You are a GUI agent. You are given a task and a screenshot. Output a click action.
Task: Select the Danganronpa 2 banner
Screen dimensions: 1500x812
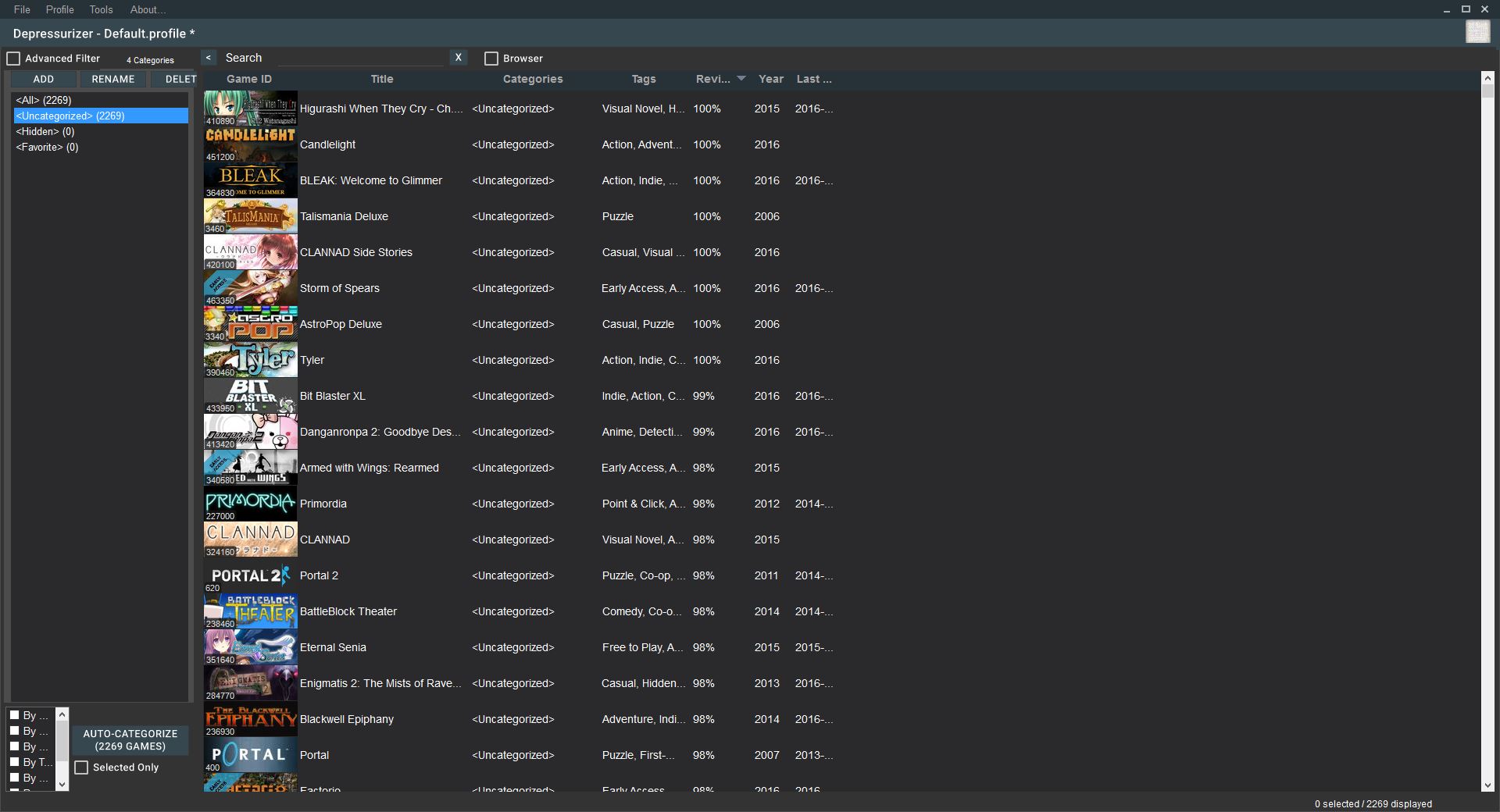click(250, 432)
